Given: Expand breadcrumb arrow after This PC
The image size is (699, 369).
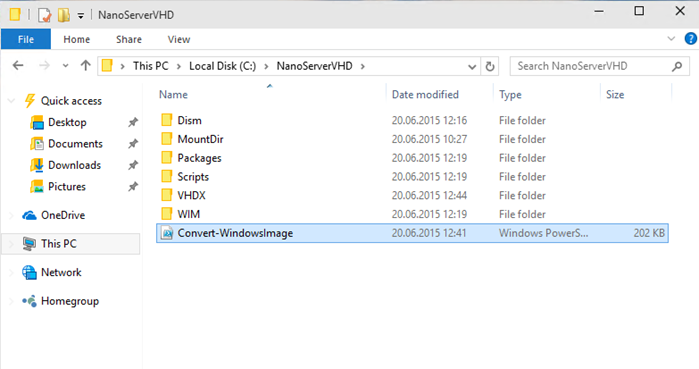Looking at the screenshot, I should 178,66.
